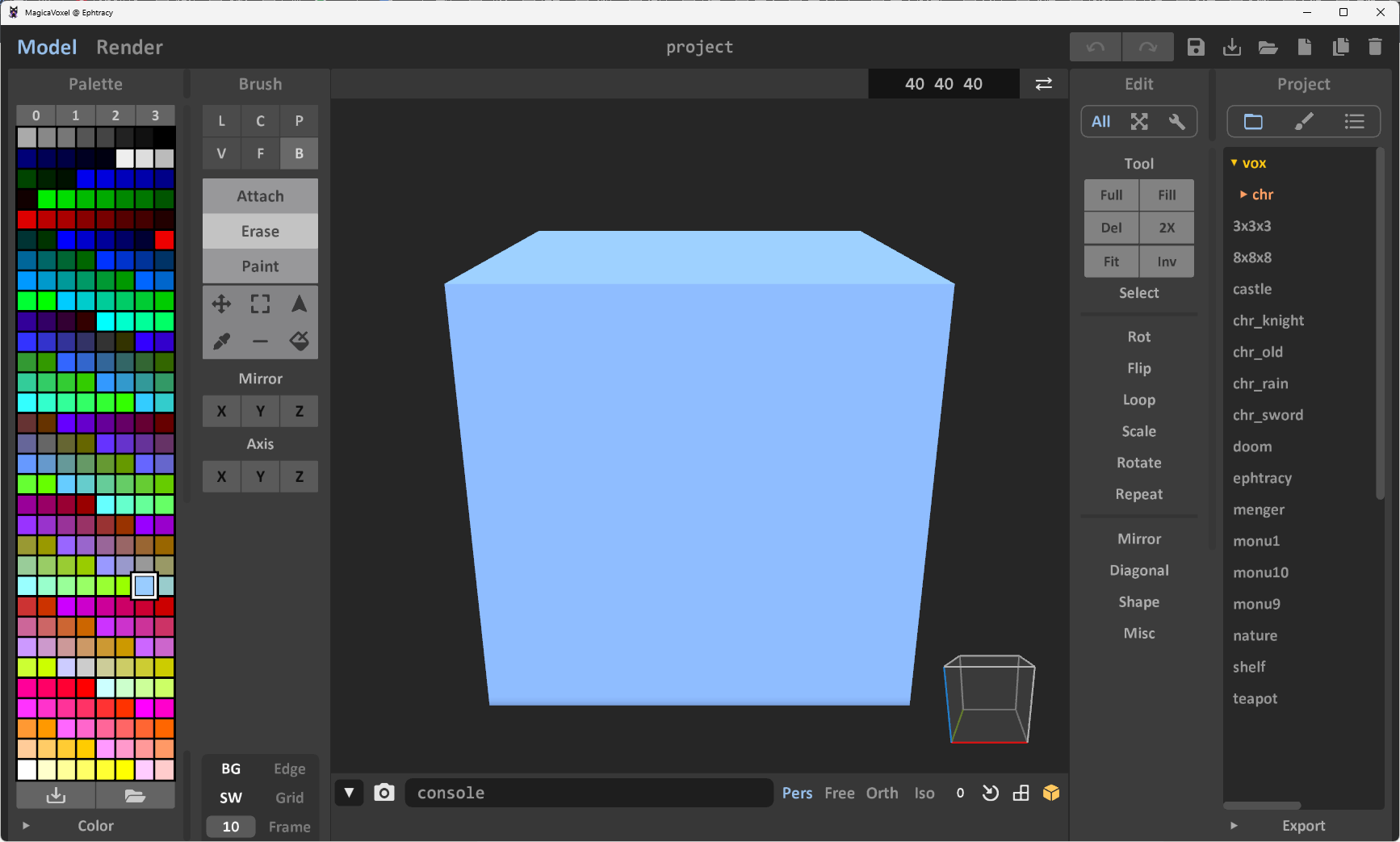Click the Fill tool button
Image resolution: width=1400 pixels, height=842 pixels.
coord(1167,195)
